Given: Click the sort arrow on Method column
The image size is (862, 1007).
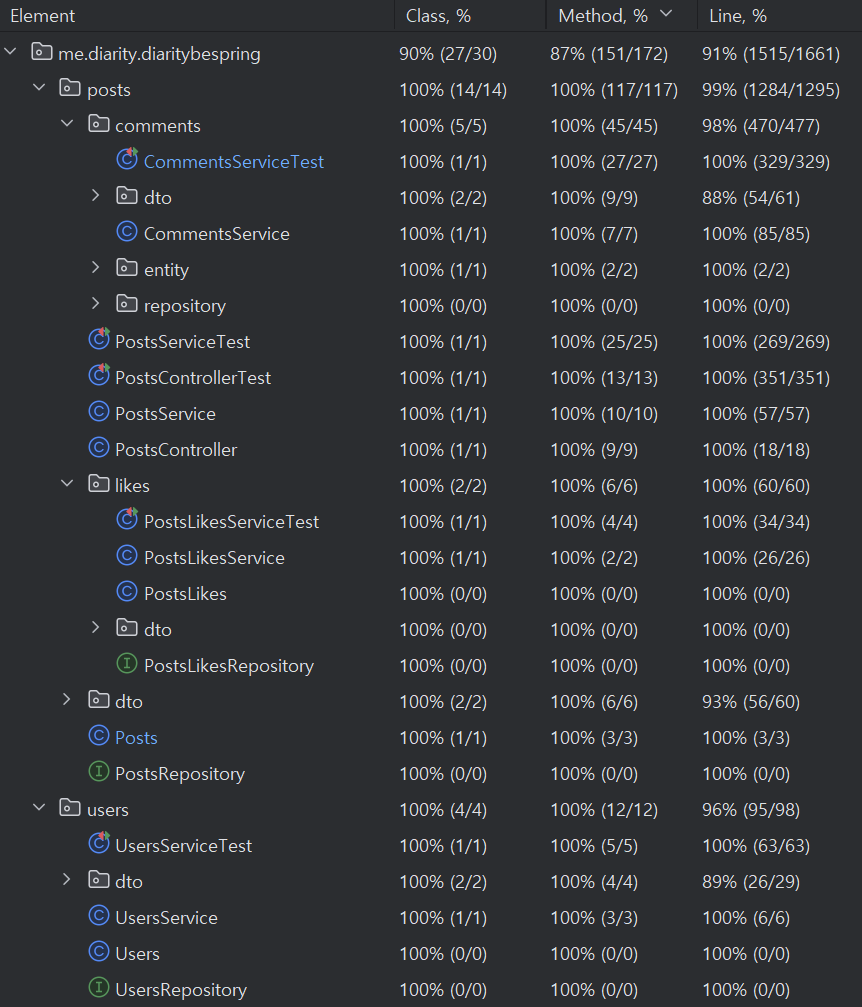Looking at the screenshot, I should [x=666, y=14].
